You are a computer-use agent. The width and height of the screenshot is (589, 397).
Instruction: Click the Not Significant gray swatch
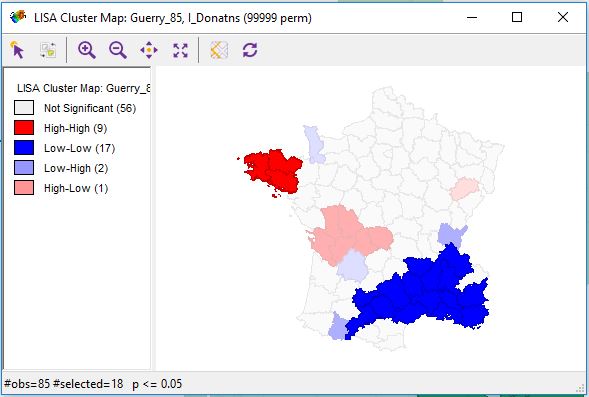pos(24,107)
